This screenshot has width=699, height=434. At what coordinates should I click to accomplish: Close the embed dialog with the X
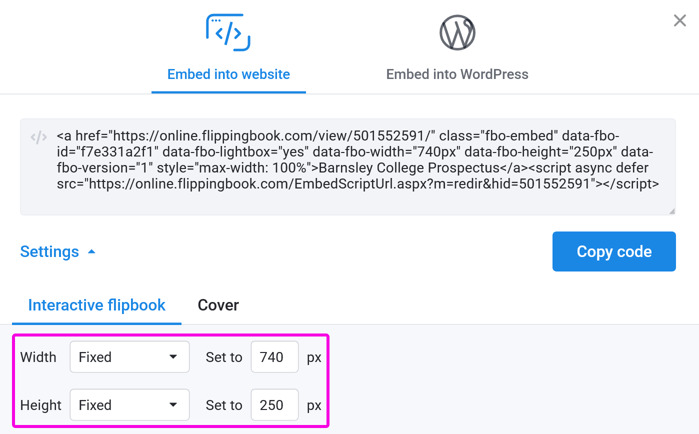tap(680, 20)
